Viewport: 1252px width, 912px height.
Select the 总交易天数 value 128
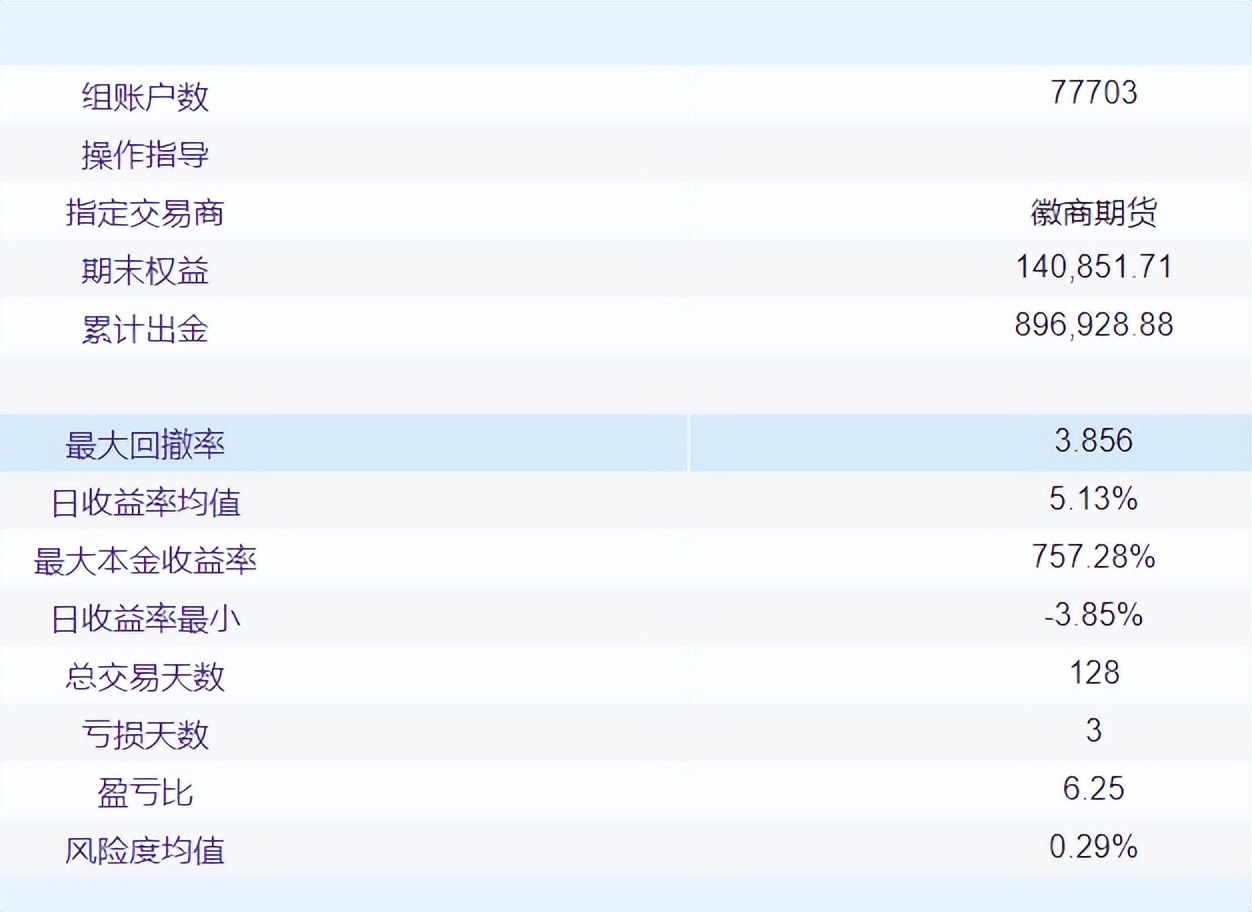point(1094,675)
